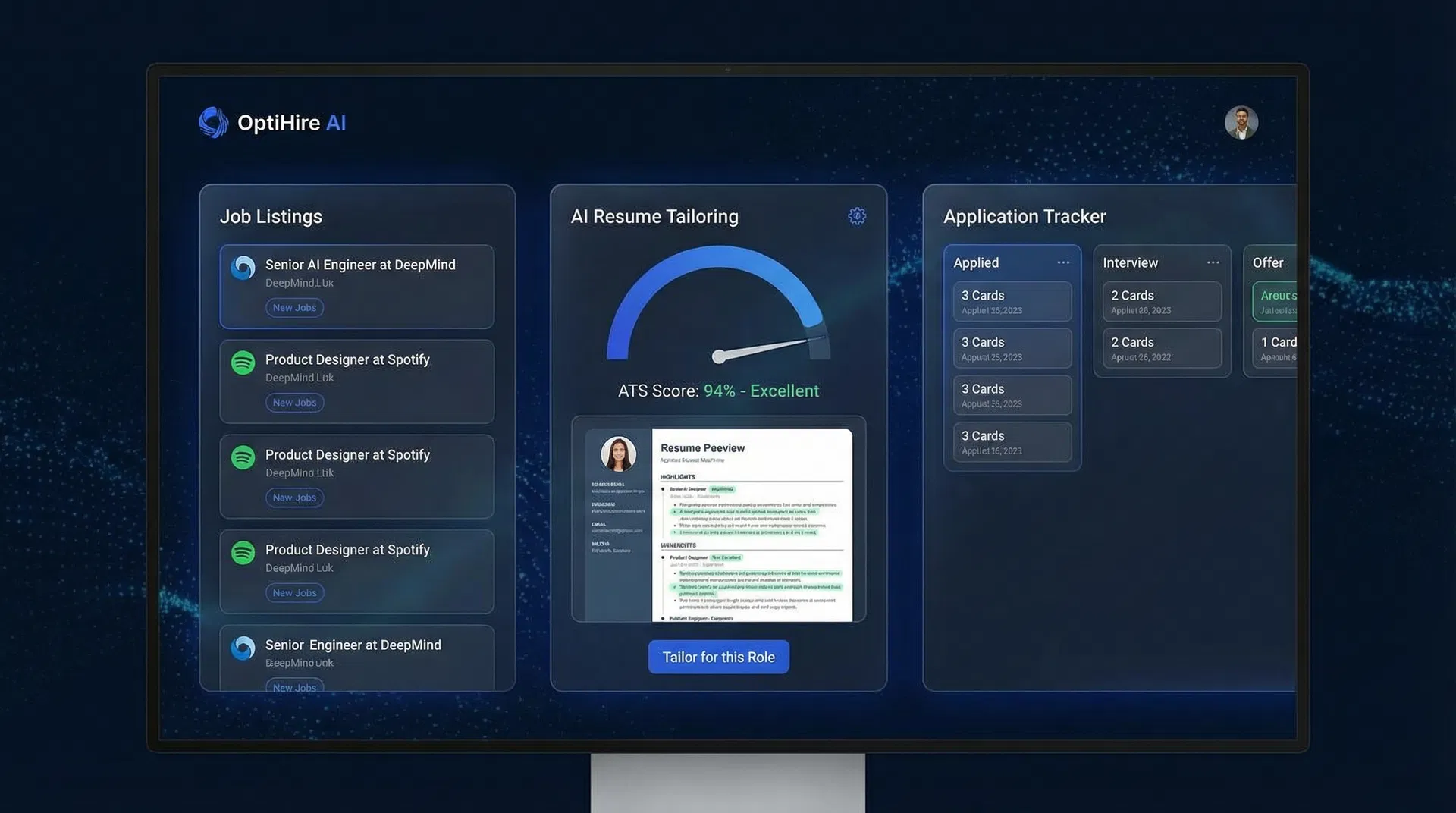Select the Applied column header
The width and height of the screenshot is (1456, 813).
976,262
